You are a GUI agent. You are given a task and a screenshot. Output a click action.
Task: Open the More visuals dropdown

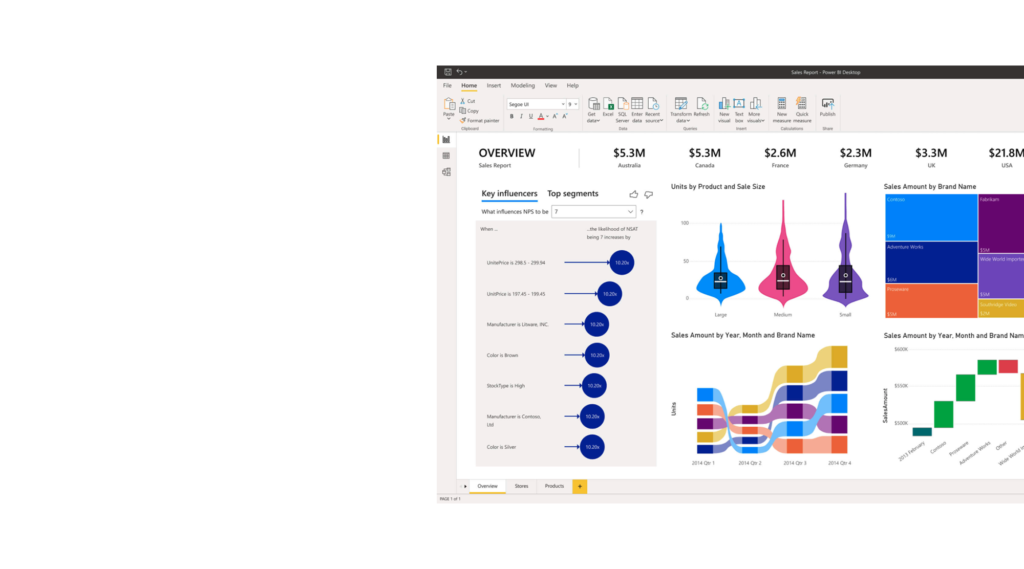[755, 110]
